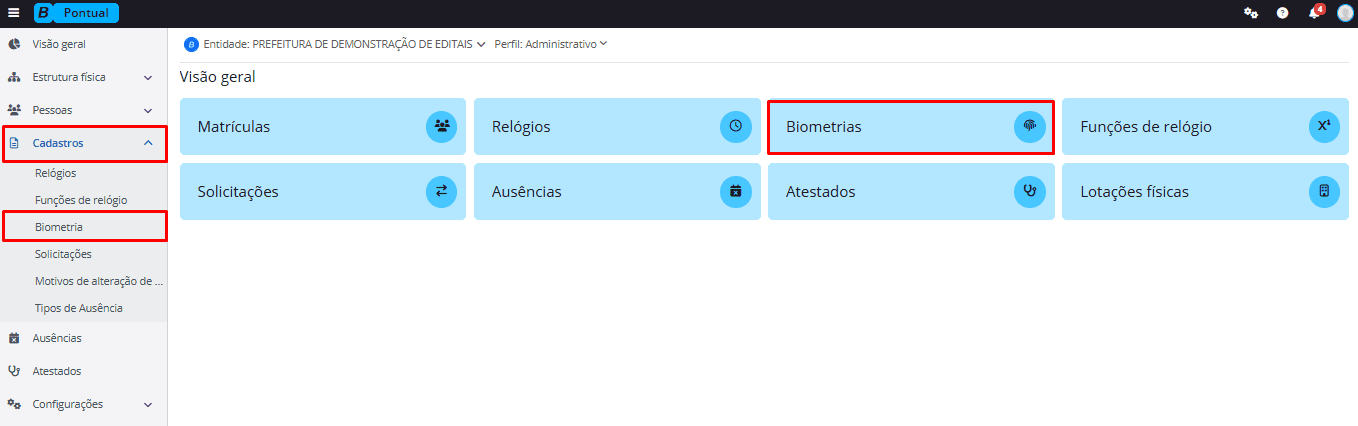Screen dimensions: 1358x426
Task: Open the notifications bell icon
Action: [1314, 13]
